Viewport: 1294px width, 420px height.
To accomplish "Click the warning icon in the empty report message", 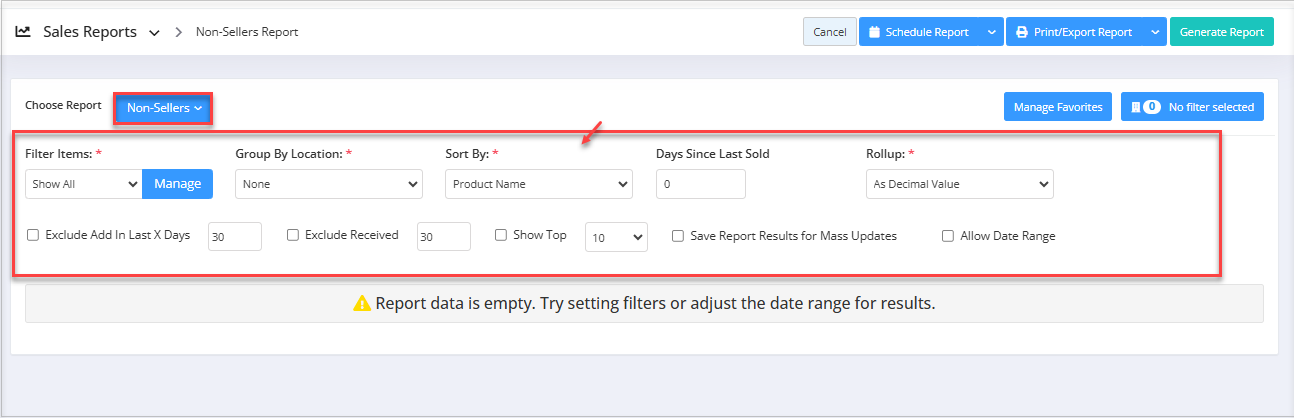I will click(x=362, y=303).
